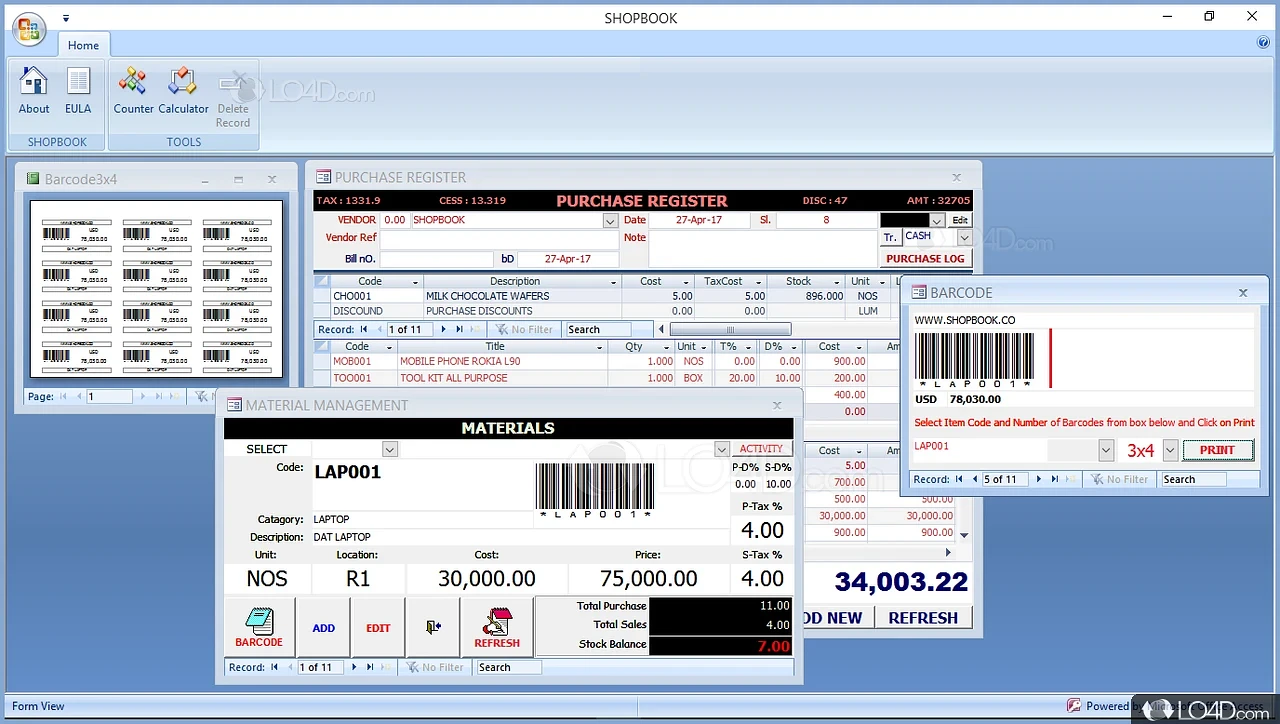Screen dimensions: 1280x724
Task: Click the Cost value 30,000.00 in Materials
Action: 486,578
